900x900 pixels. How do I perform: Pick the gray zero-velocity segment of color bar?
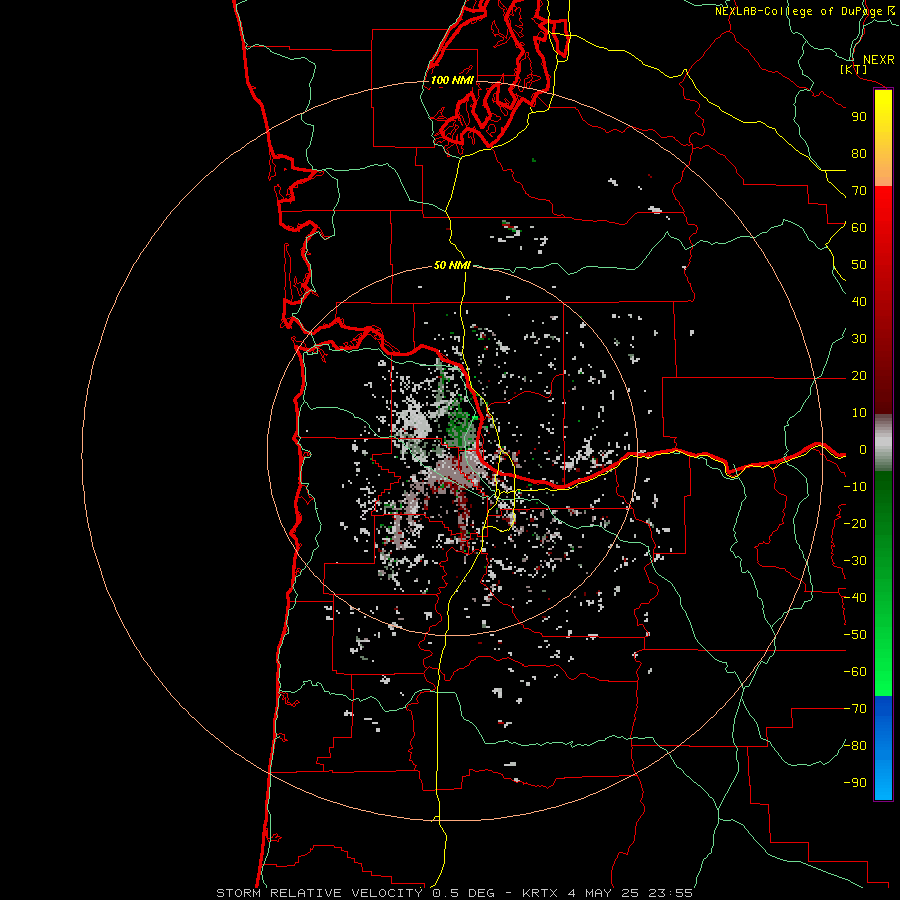coord(883,443)
